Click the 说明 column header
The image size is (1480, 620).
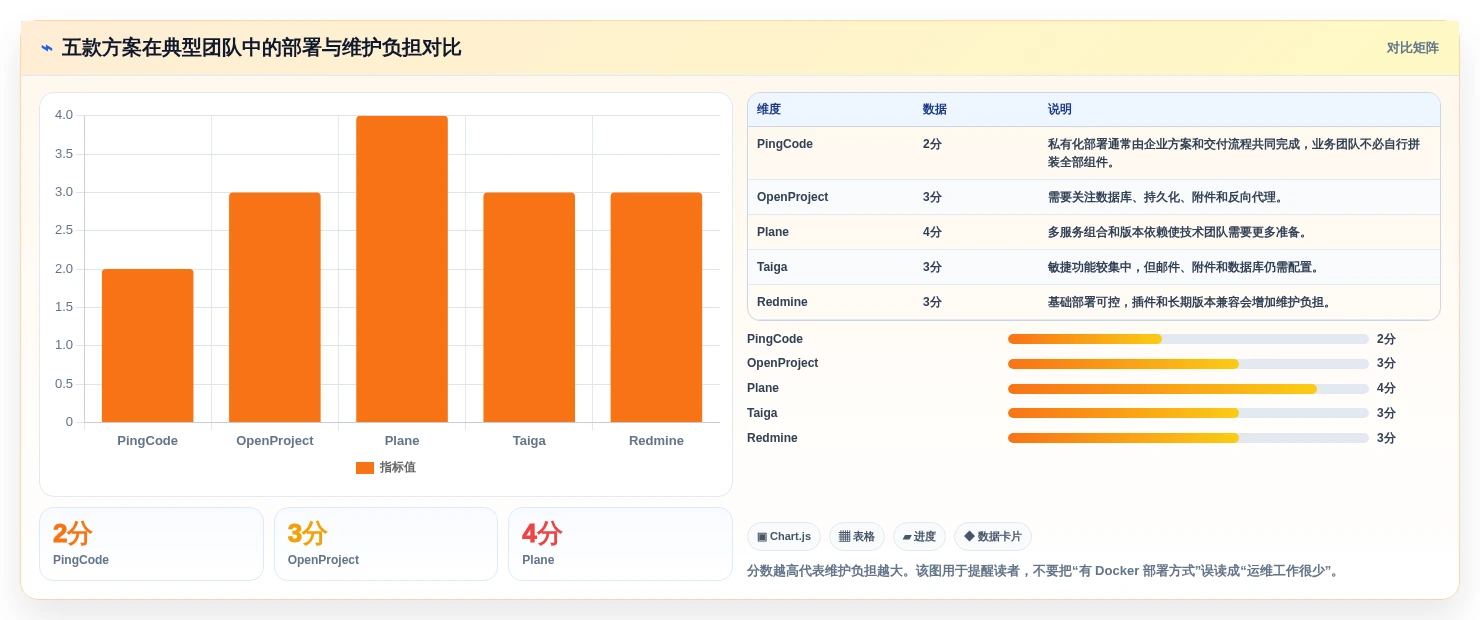(x=1060, y=109)
